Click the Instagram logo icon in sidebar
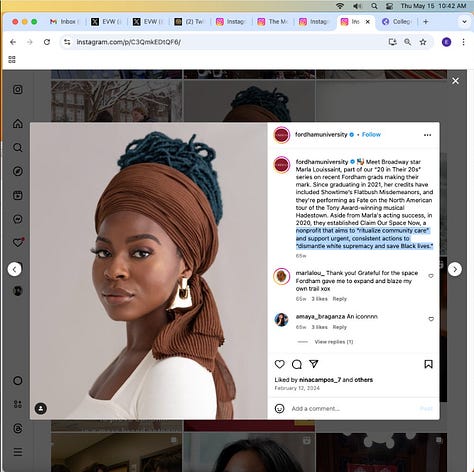Viewport: 474px width, 472px height. 18,89
